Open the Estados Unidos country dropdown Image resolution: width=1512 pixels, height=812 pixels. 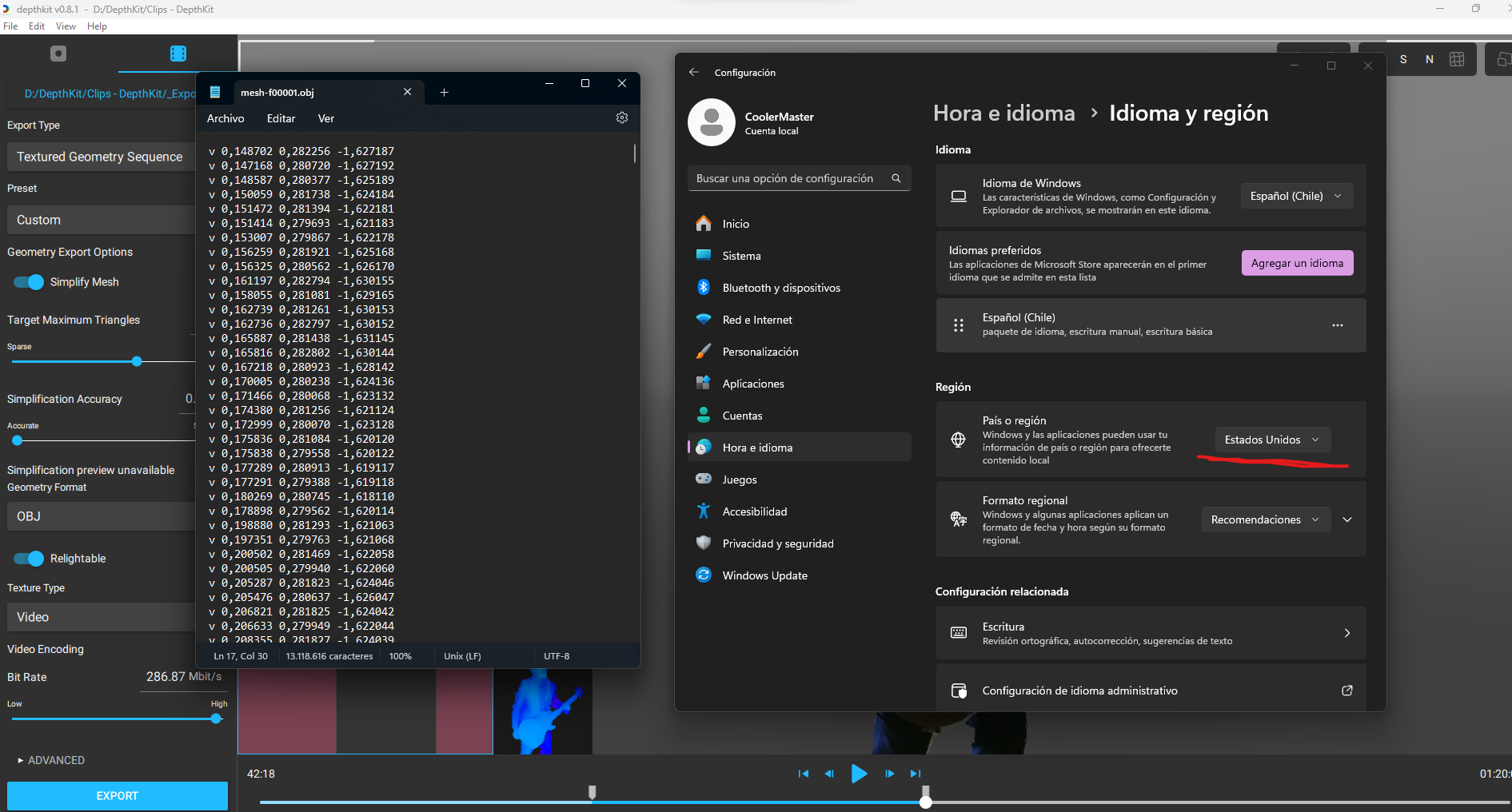click(x=1272, y=440)
